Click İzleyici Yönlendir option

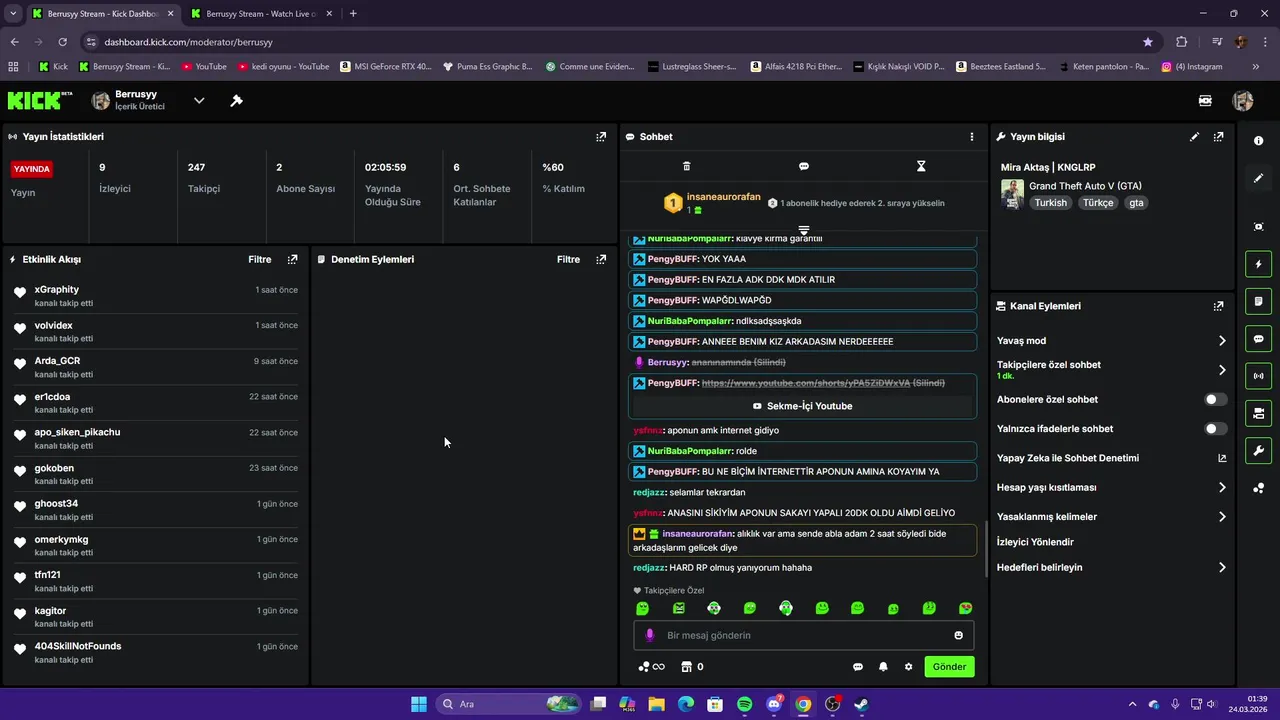click(1035, 542)
